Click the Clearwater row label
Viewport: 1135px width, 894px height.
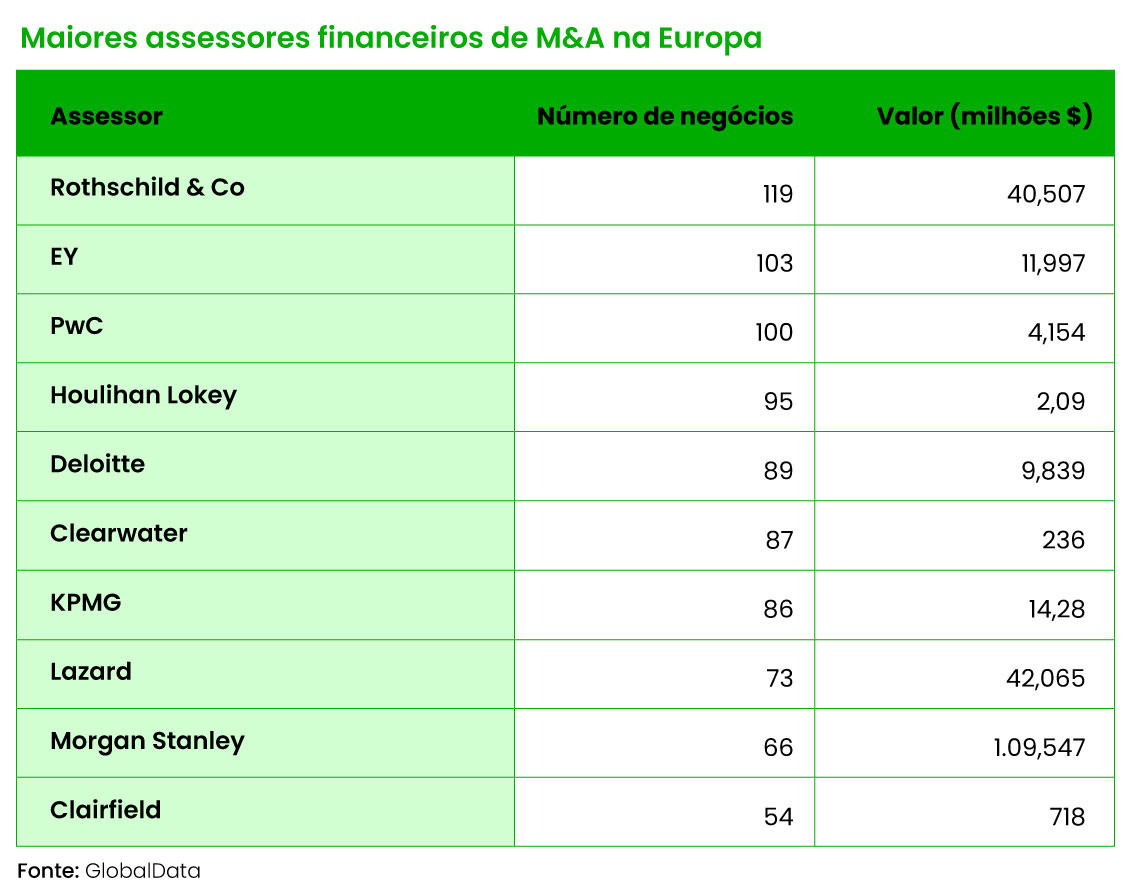(118, 533)
